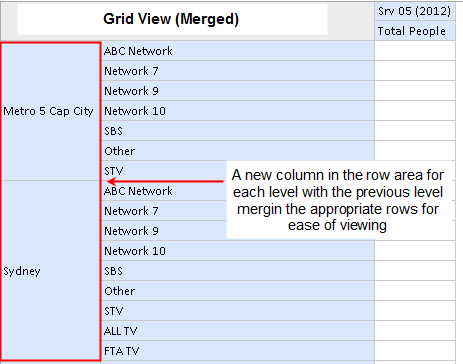This screenshot has width=463, height=364.
Task: Select Network 7 row under Sydney
Action: (x=164, y=211)
